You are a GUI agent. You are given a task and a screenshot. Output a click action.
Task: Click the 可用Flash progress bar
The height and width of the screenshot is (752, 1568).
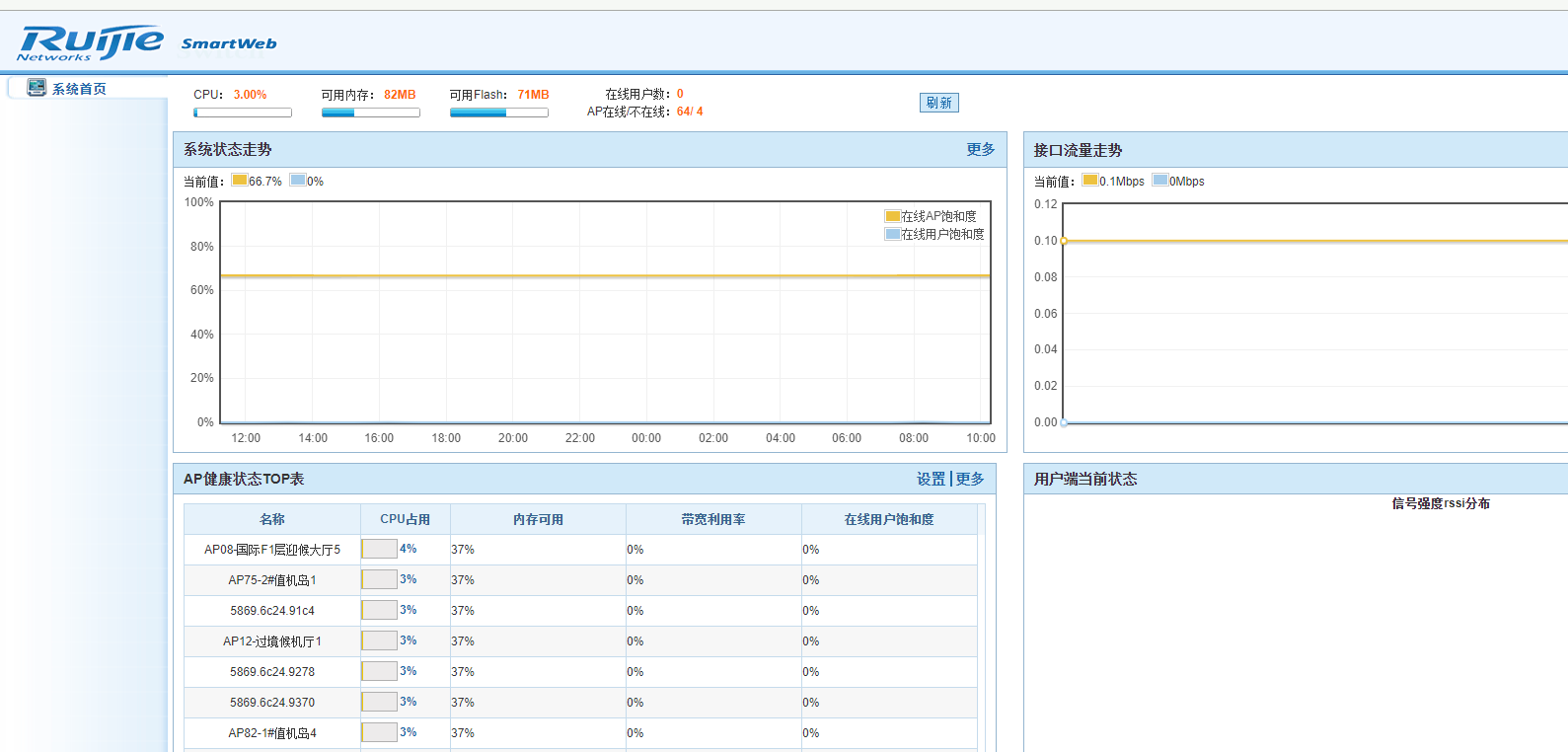[498, 113]
